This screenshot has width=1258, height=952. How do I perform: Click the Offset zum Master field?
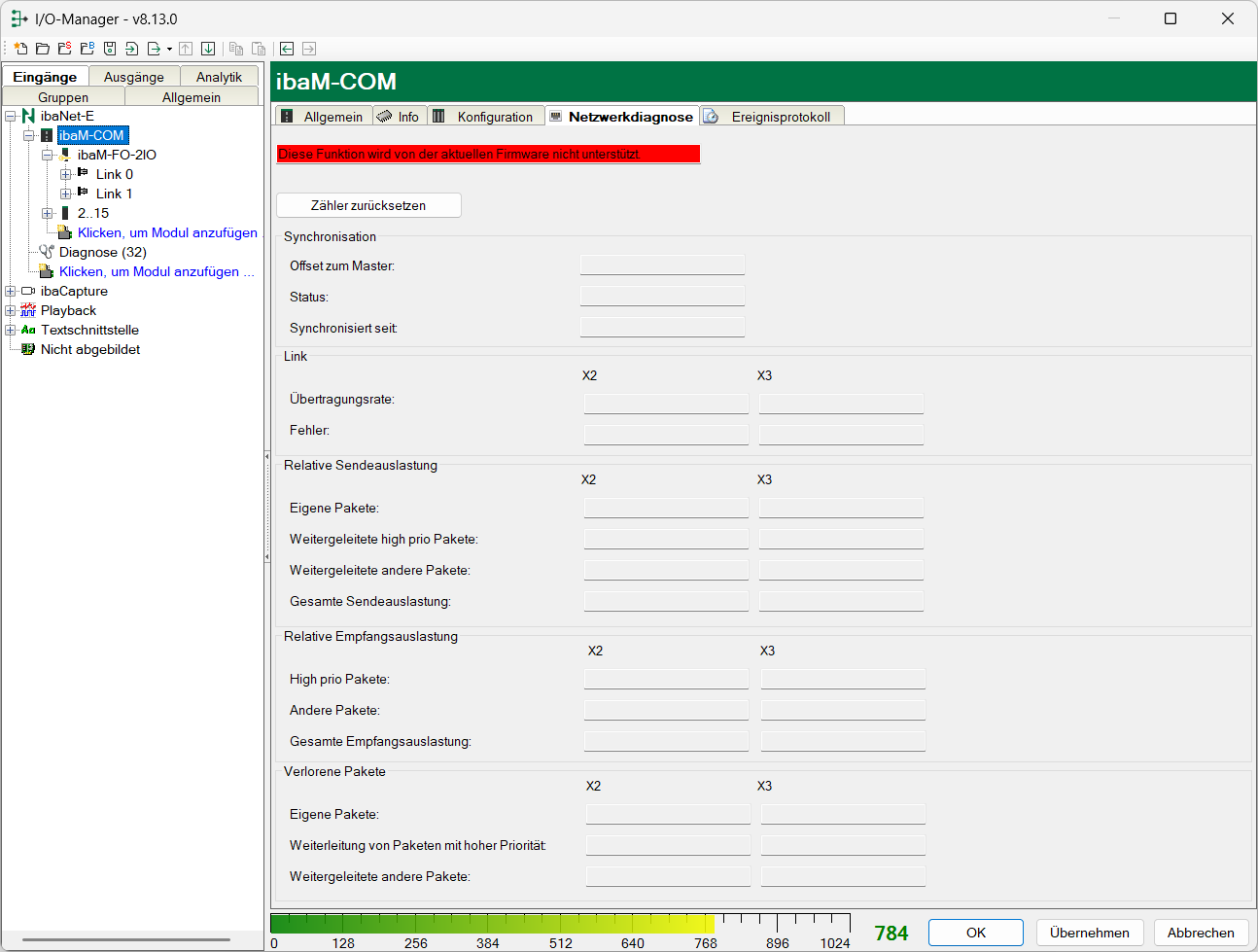tap(662, 265)
